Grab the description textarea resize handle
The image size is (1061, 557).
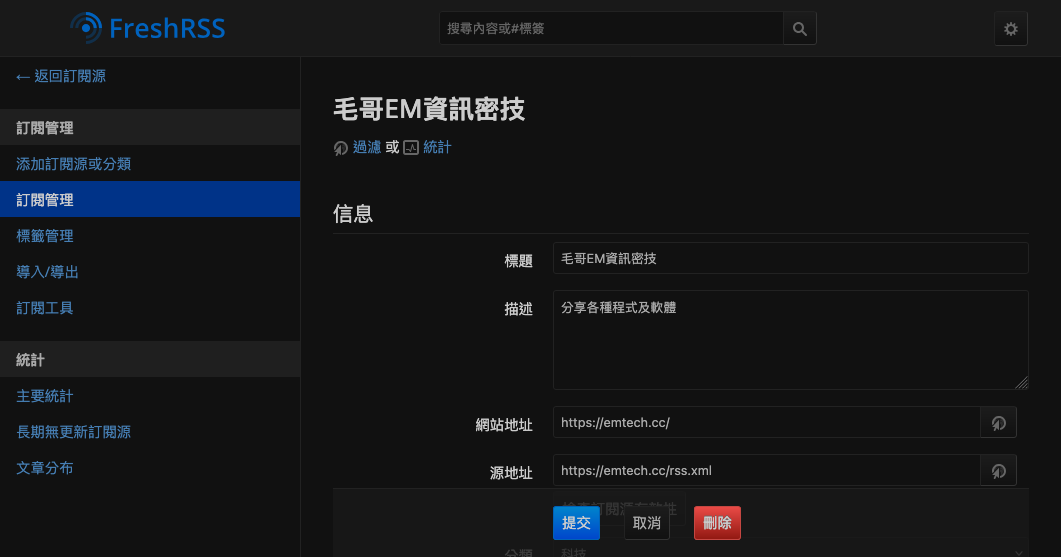[x=1022, y=383]
